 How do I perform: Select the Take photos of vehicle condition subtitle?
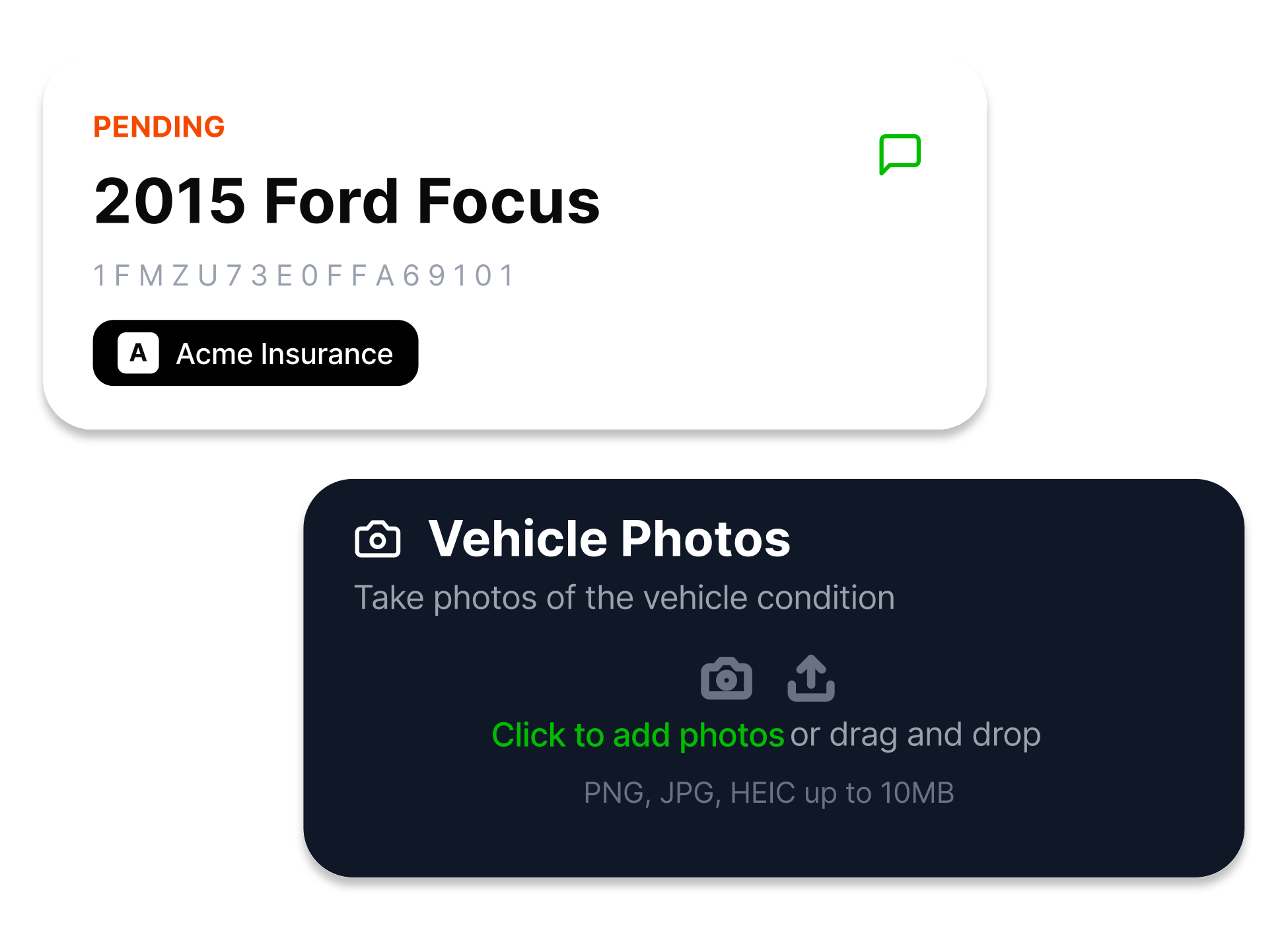(x=624, y=597)
